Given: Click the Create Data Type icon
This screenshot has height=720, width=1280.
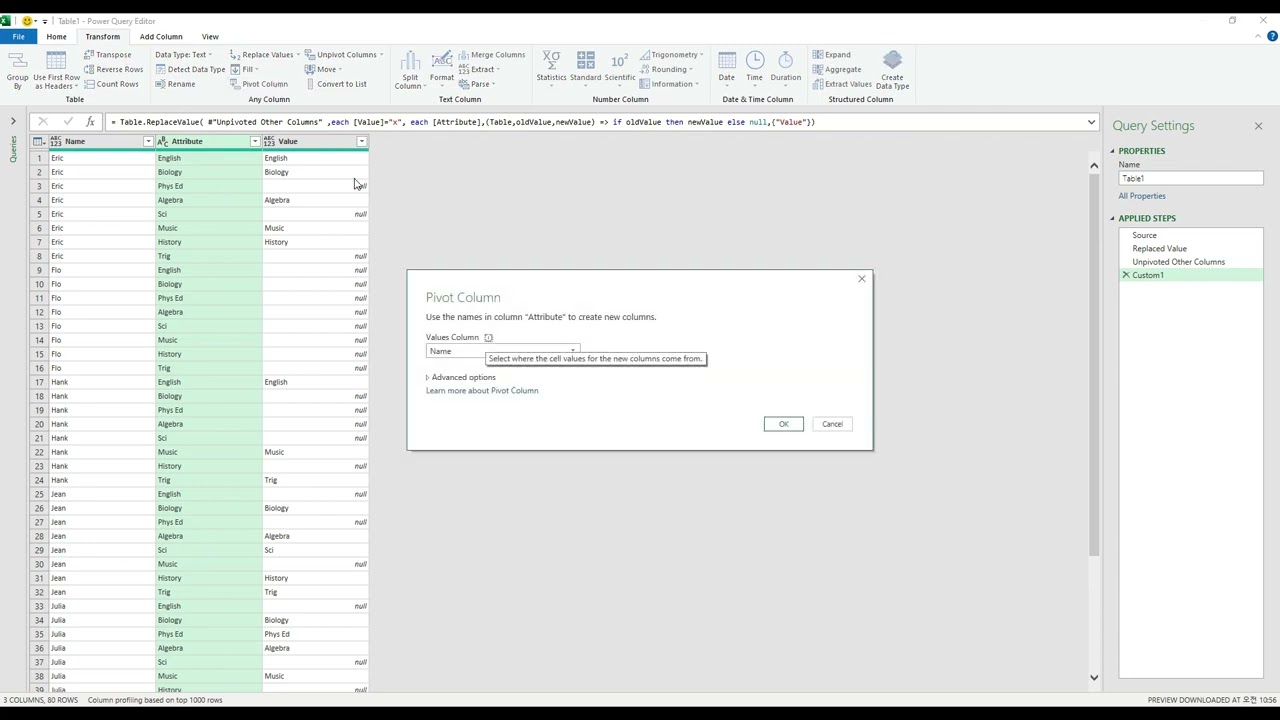Looking at the screenshot, I should coord(892,68).
